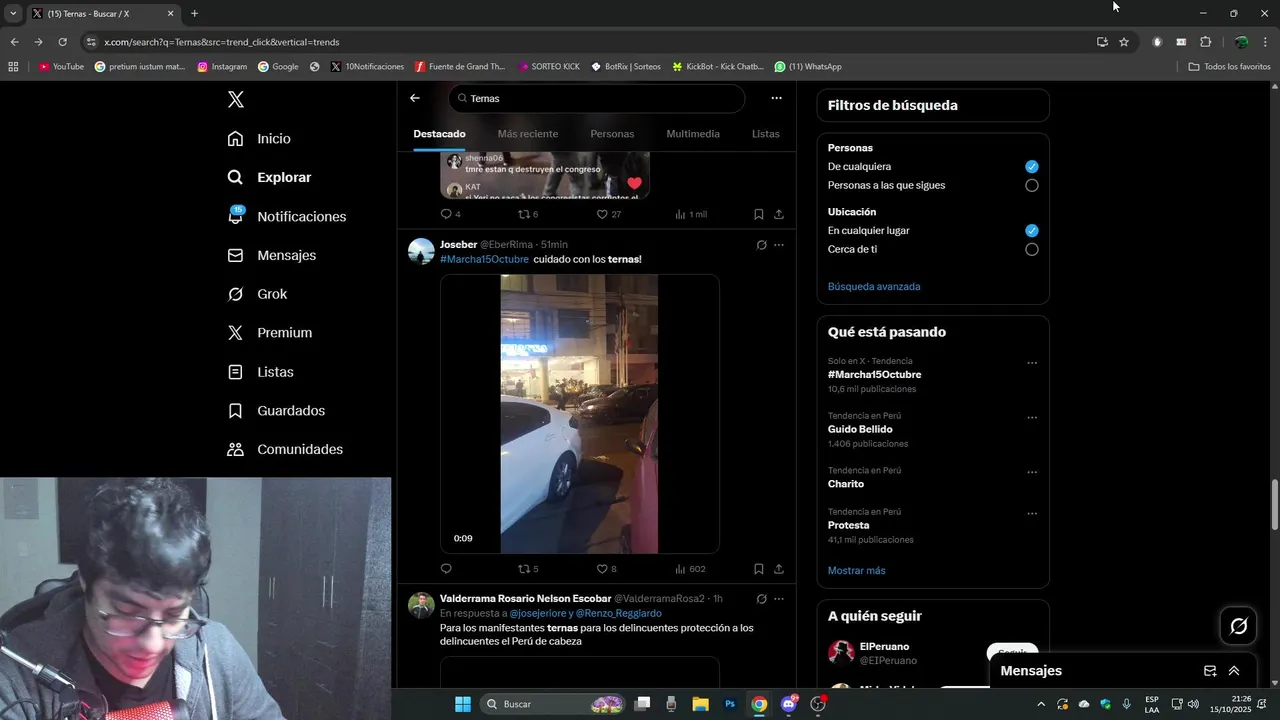
Task: Open Notificaciones in sidebar
Action: 286,216
